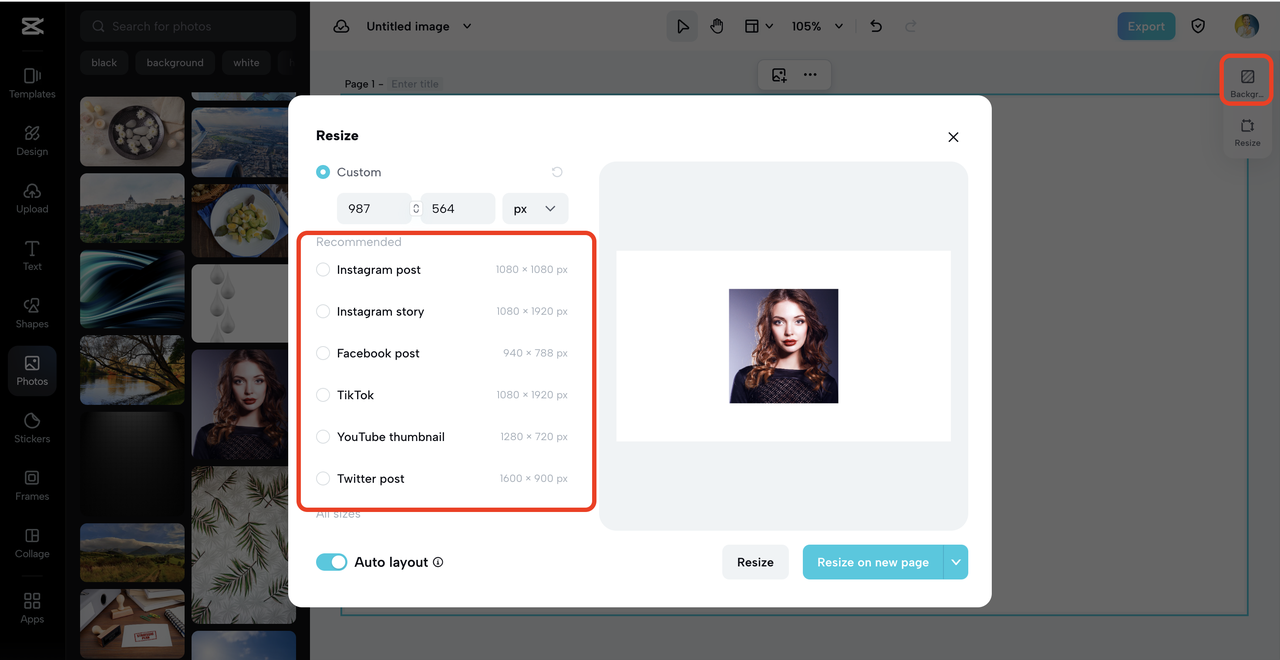Click the Resize tool in right sidebar
This screenshot has height=660, width=1280.
pyautogui.click(x=1247, y=132)
